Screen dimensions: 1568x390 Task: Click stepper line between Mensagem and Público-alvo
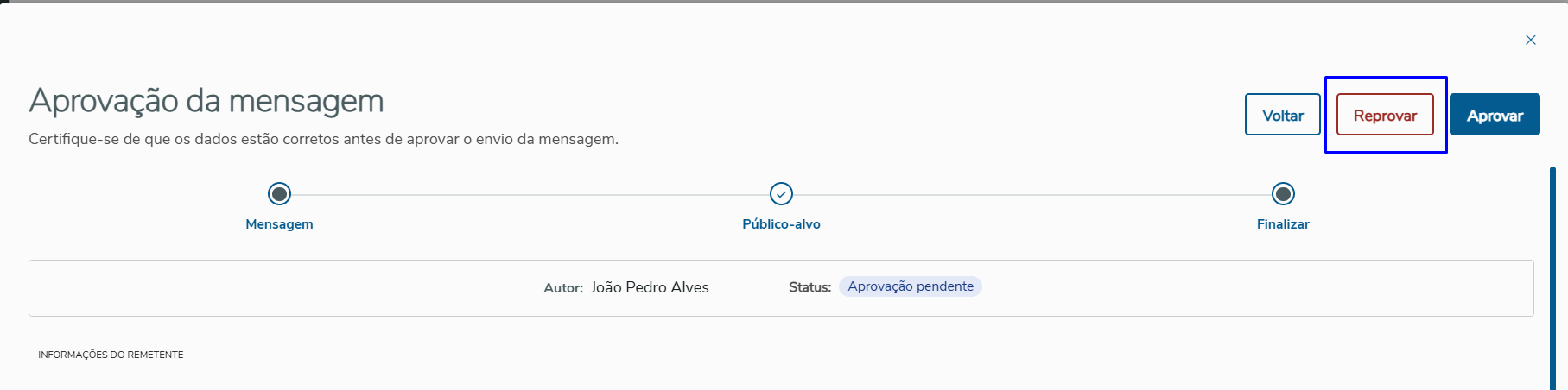[x=530, y=195]
